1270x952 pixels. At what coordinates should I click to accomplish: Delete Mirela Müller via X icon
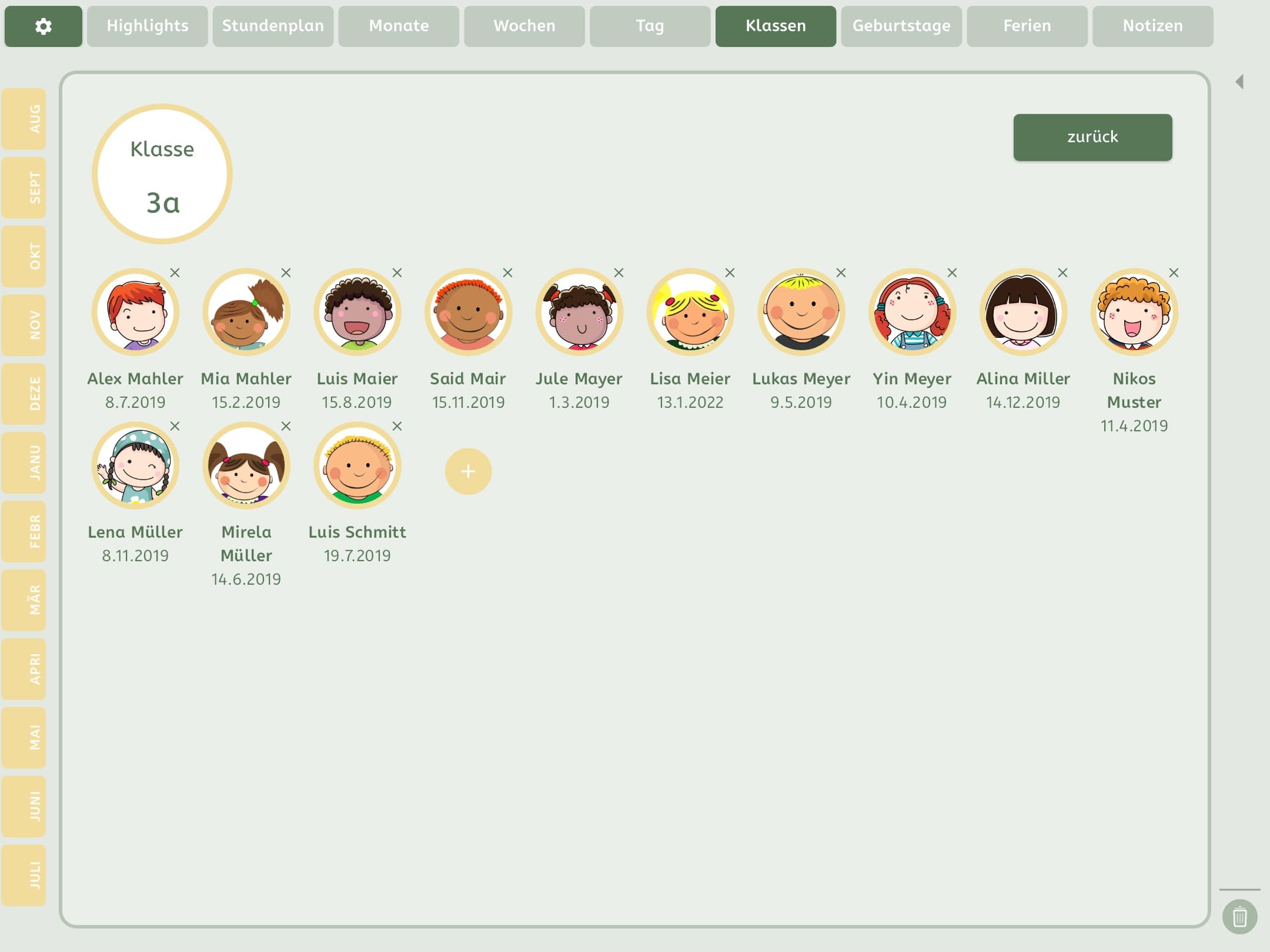tap(286, 426)
